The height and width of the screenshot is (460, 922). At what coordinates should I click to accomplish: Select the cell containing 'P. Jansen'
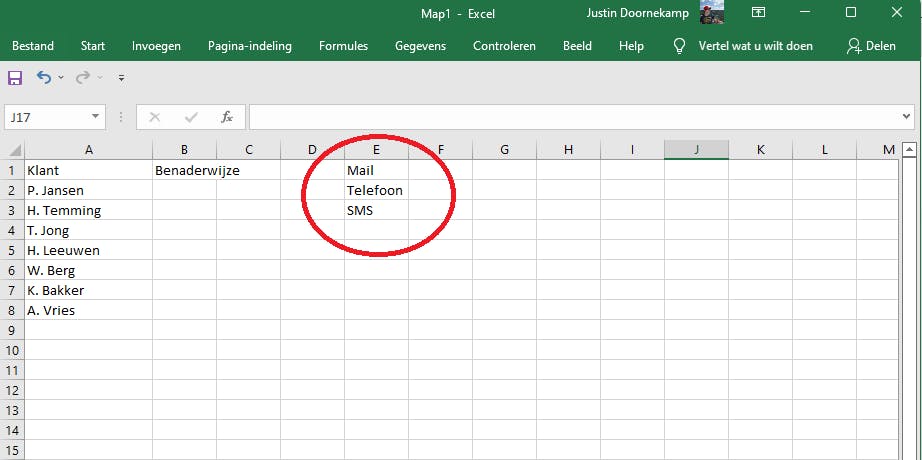coord(88,191)
